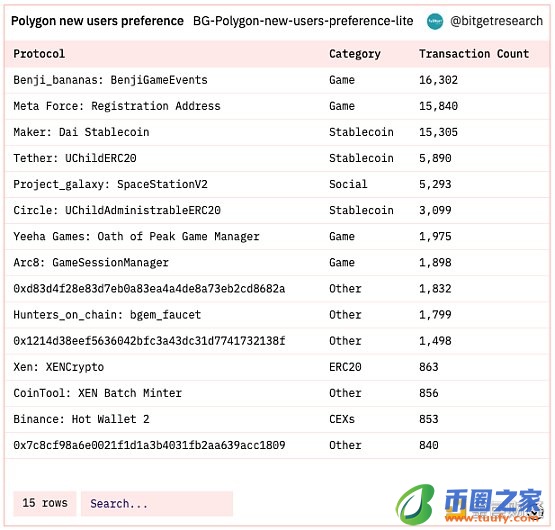555x530 pixels.
Task: Click the 863 transaction count value
Action: pyautogui.click(x=429, y=367)
